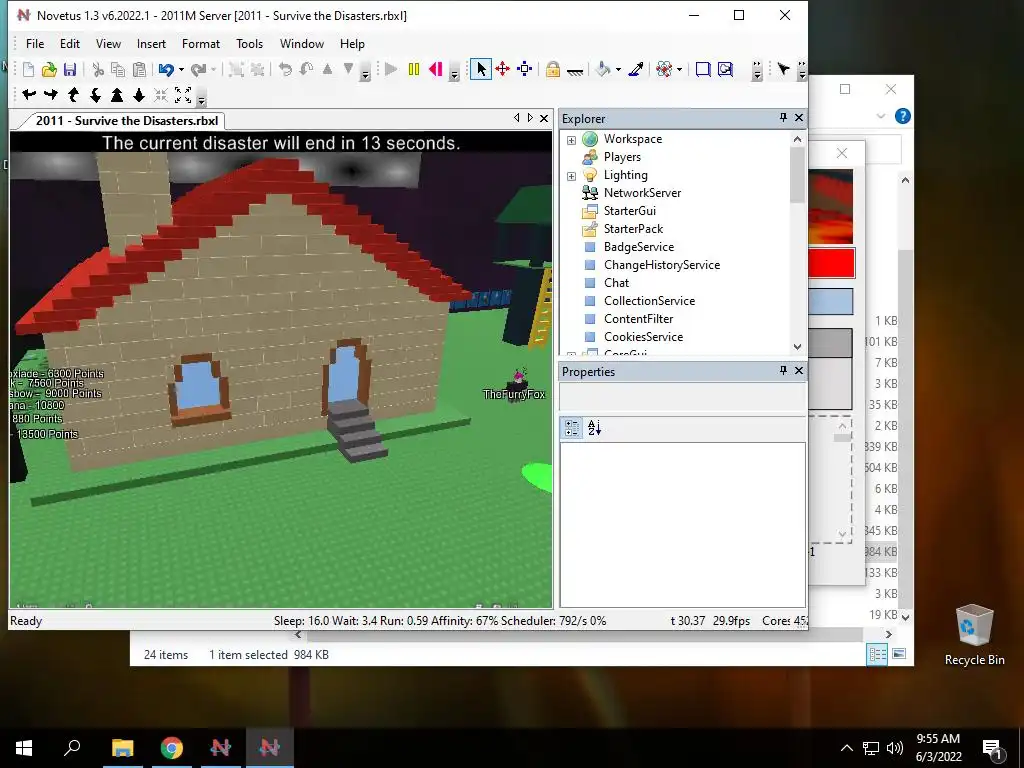
Task: Open File Explorer from taskbar
Action: 122,748
